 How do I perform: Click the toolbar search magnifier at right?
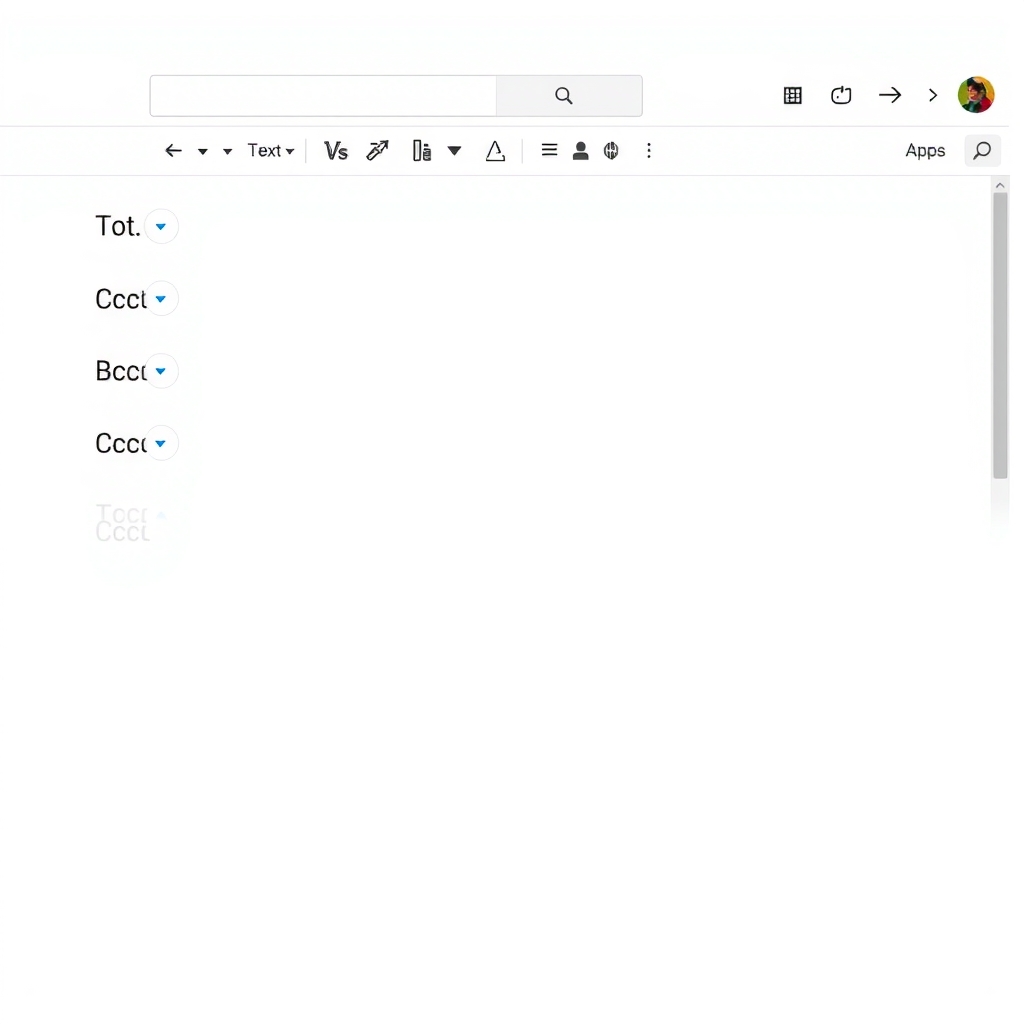tap(982, 151)
